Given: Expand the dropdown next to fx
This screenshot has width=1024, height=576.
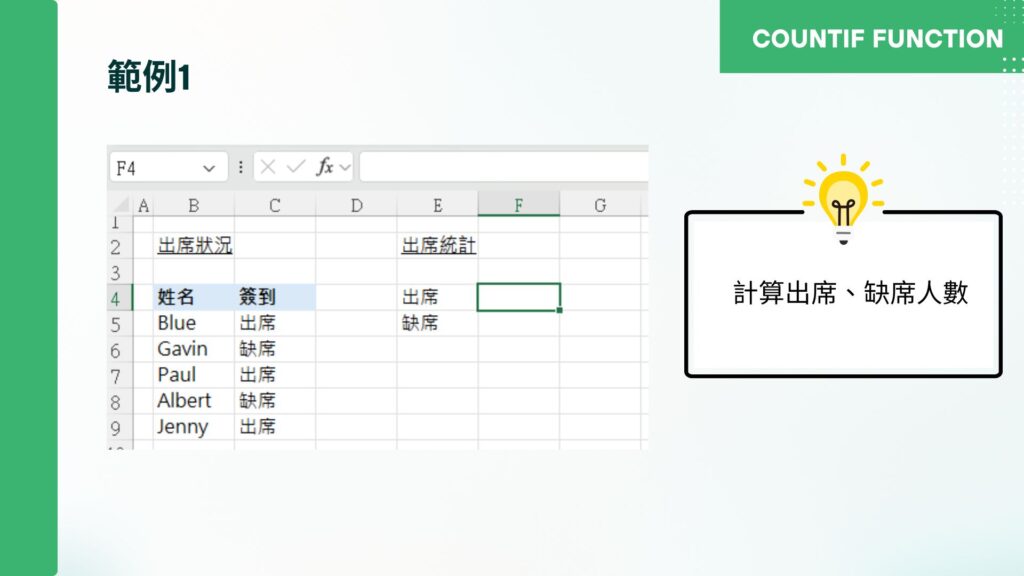Looking at the screenshot, I should [x=345, y=168].
